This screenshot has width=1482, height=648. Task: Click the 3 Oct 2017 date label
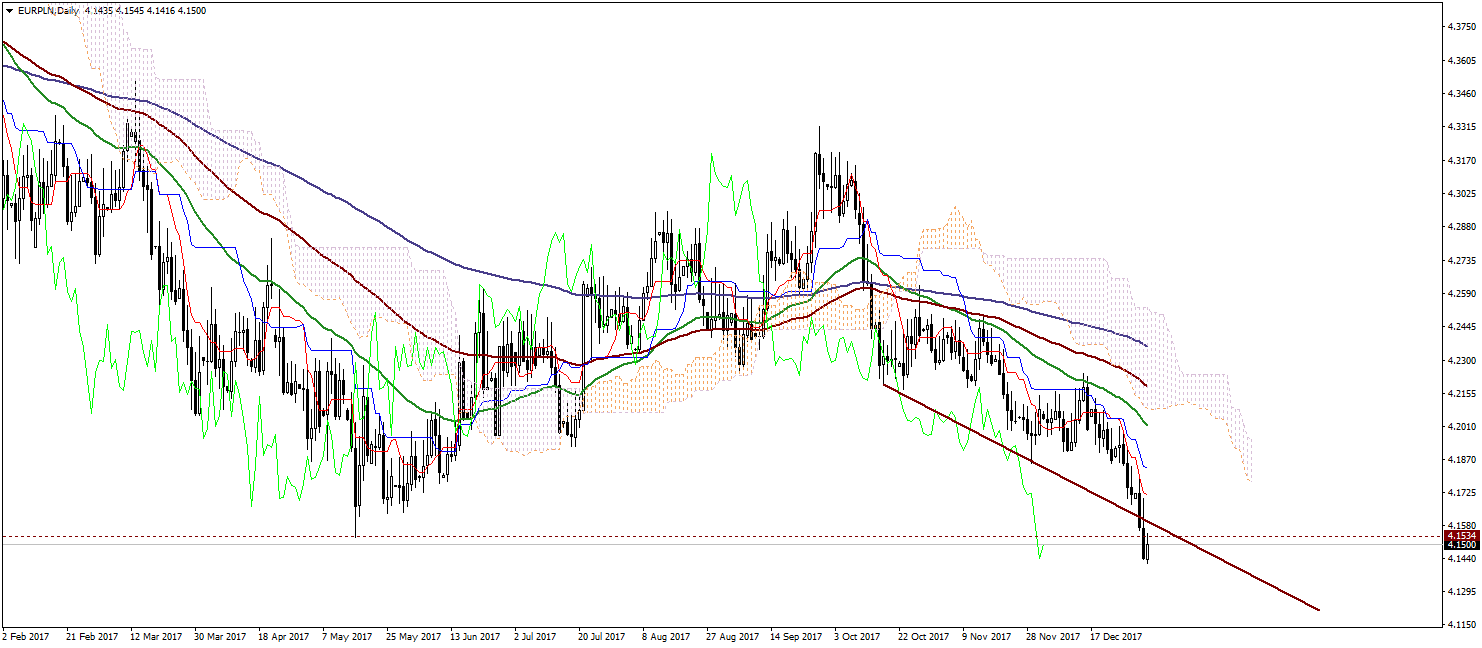(x=857, y=636)
